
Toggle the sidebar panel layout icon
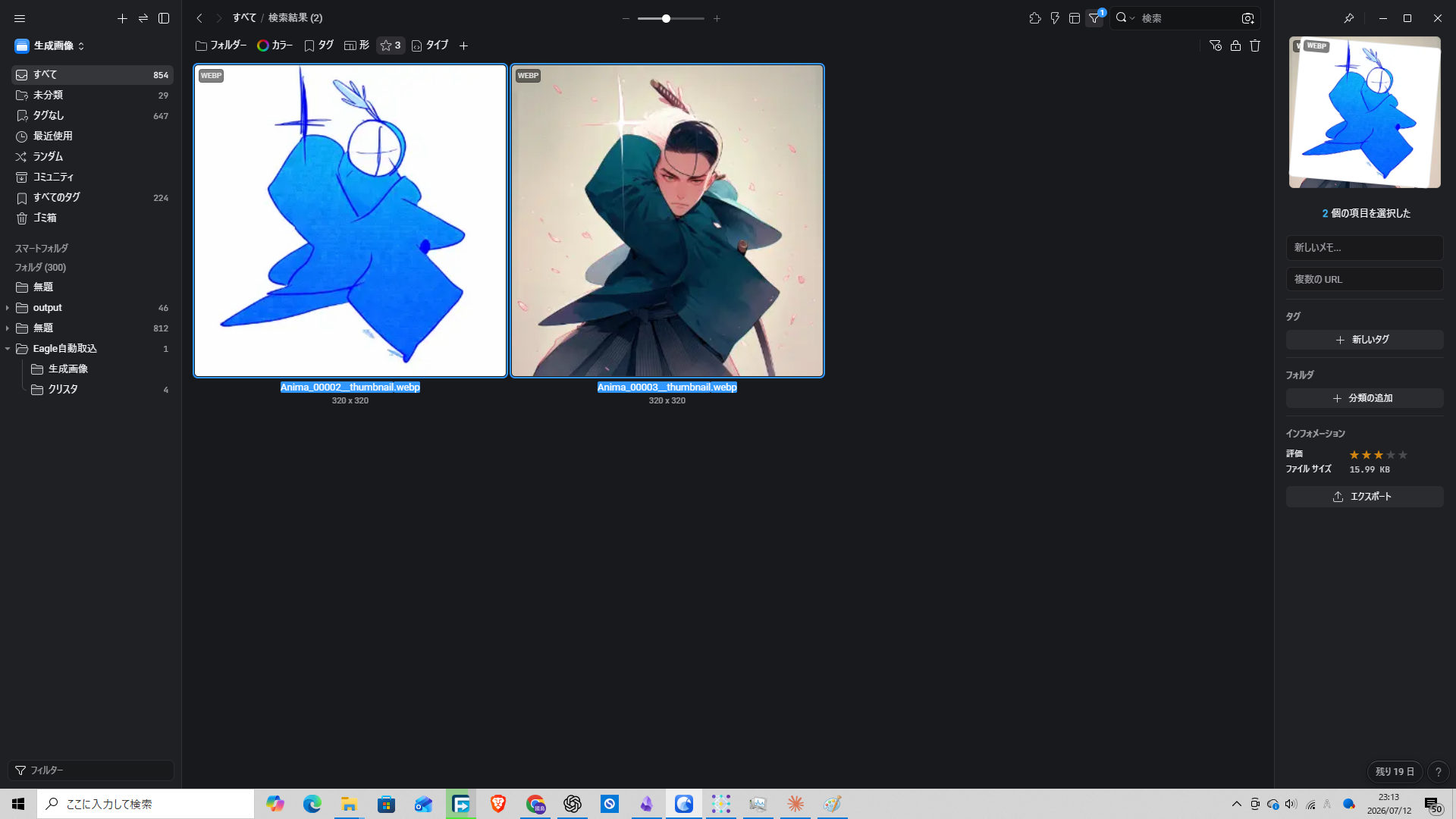[x=164, y=18]
